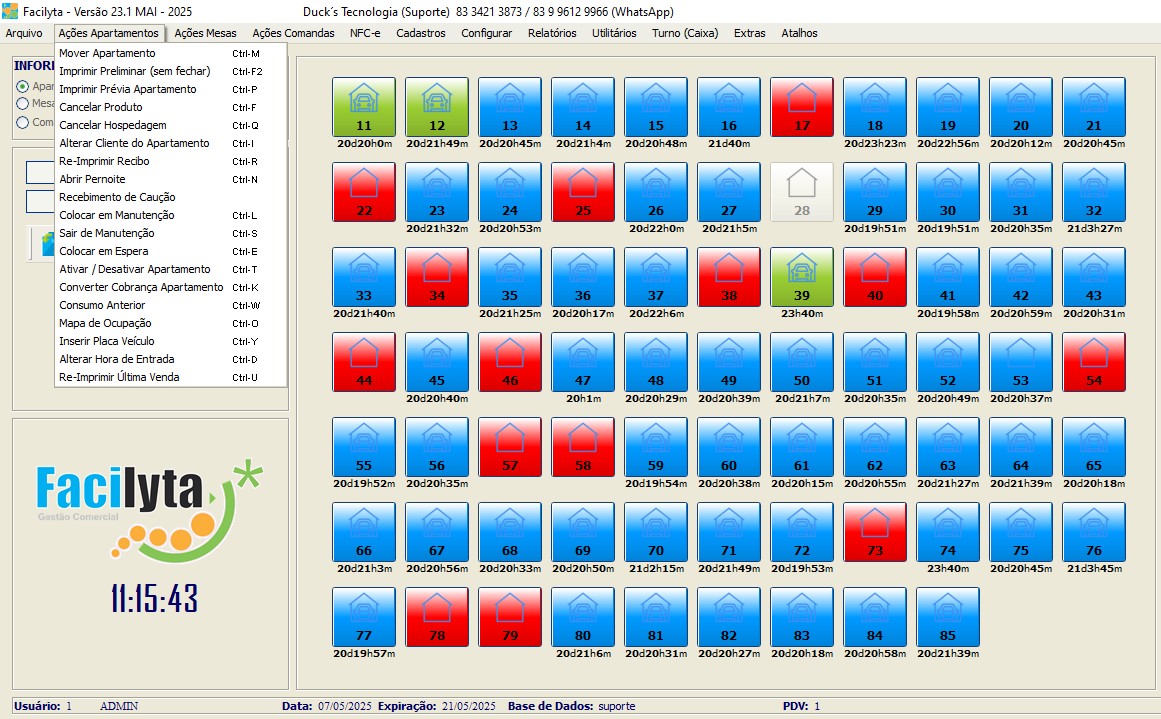
Task: Click red apartment 73 tile
Action: pyautogui.click(x=875, y=532)
